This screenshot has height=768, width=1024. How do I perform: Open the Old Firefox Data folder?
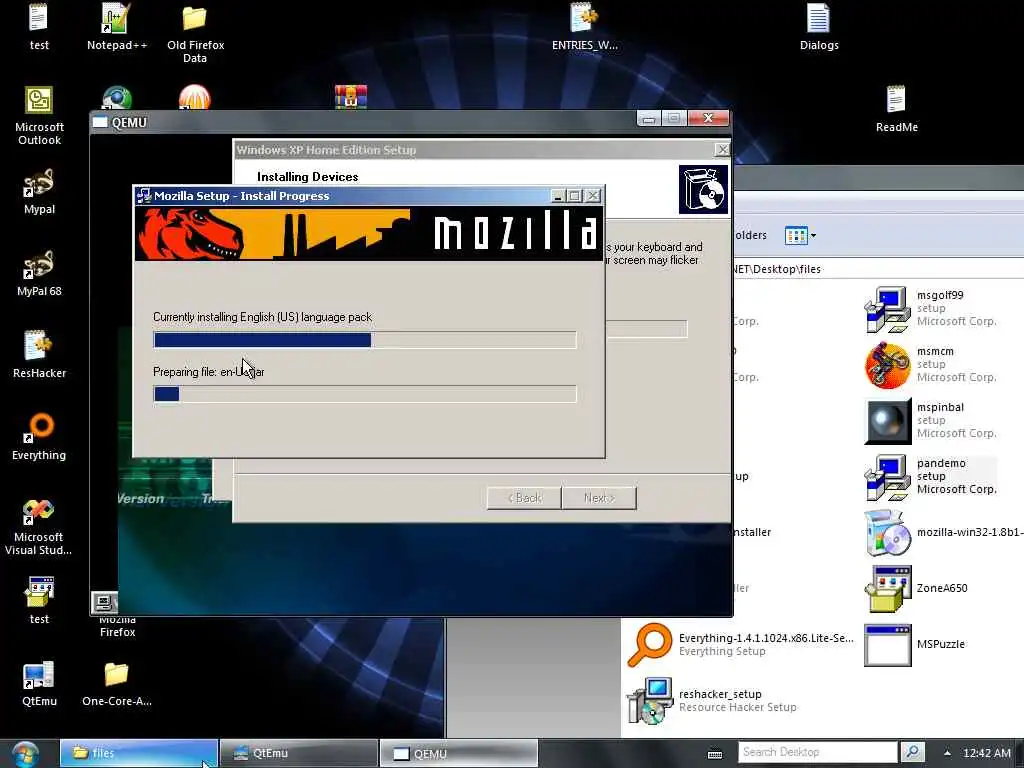point(195,33)
